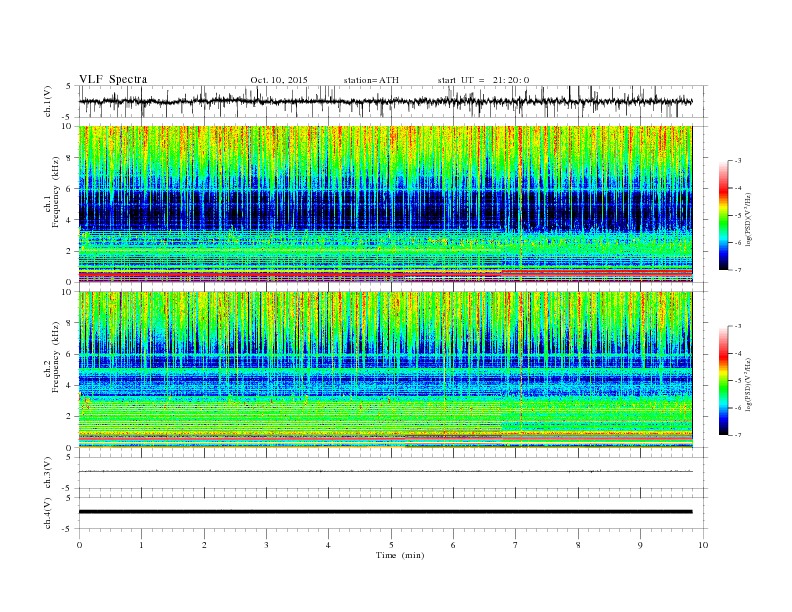792x612 pixels.
Task: Click the "-3" label on the ch.1 colorbar
Action: point(737,161)
